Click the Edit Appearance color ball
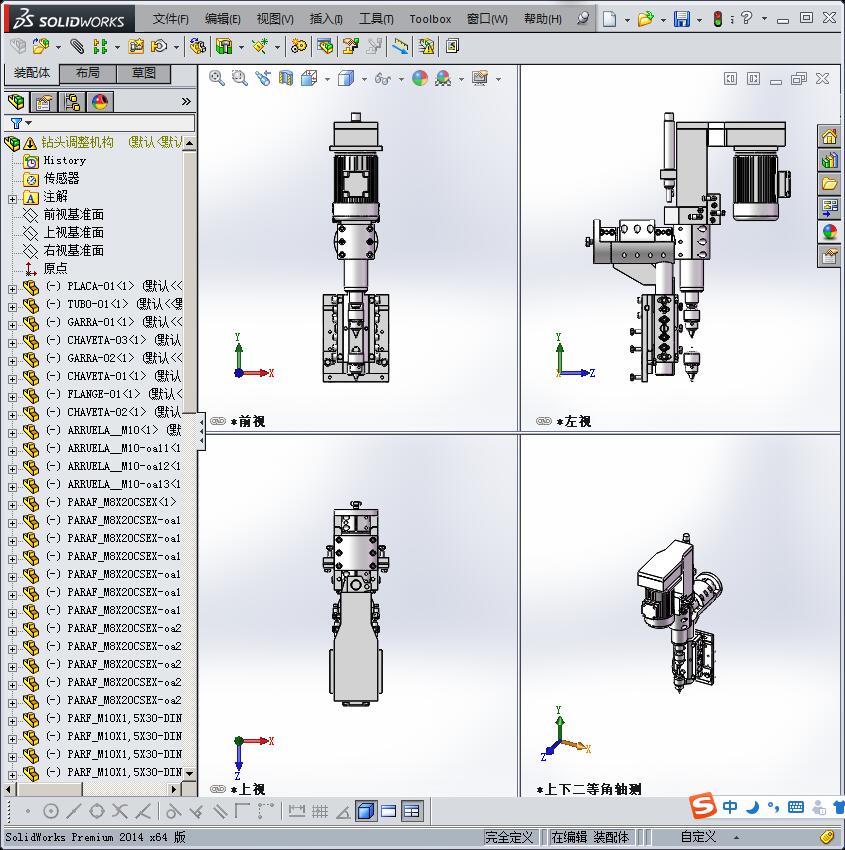 (x=420, y=79)
